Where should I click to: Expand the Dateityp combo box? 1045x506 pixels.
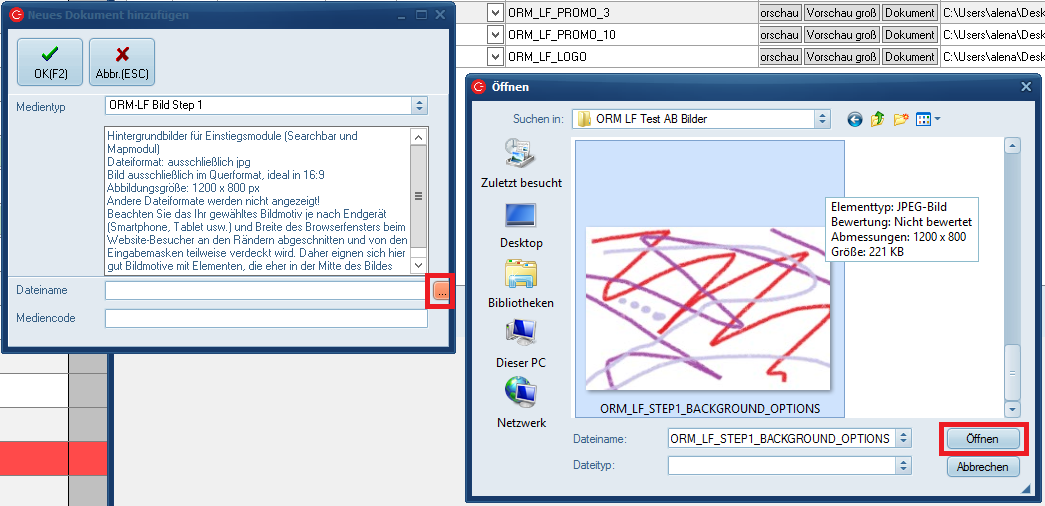pyautogui.click(x=904, y=465)
